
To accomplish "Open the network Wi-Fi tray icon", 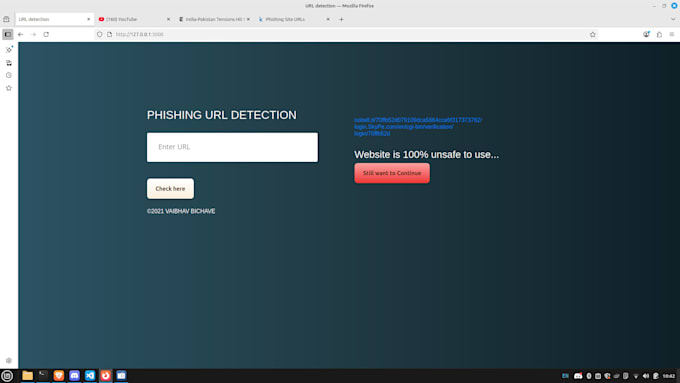I will tap(636, 376).
